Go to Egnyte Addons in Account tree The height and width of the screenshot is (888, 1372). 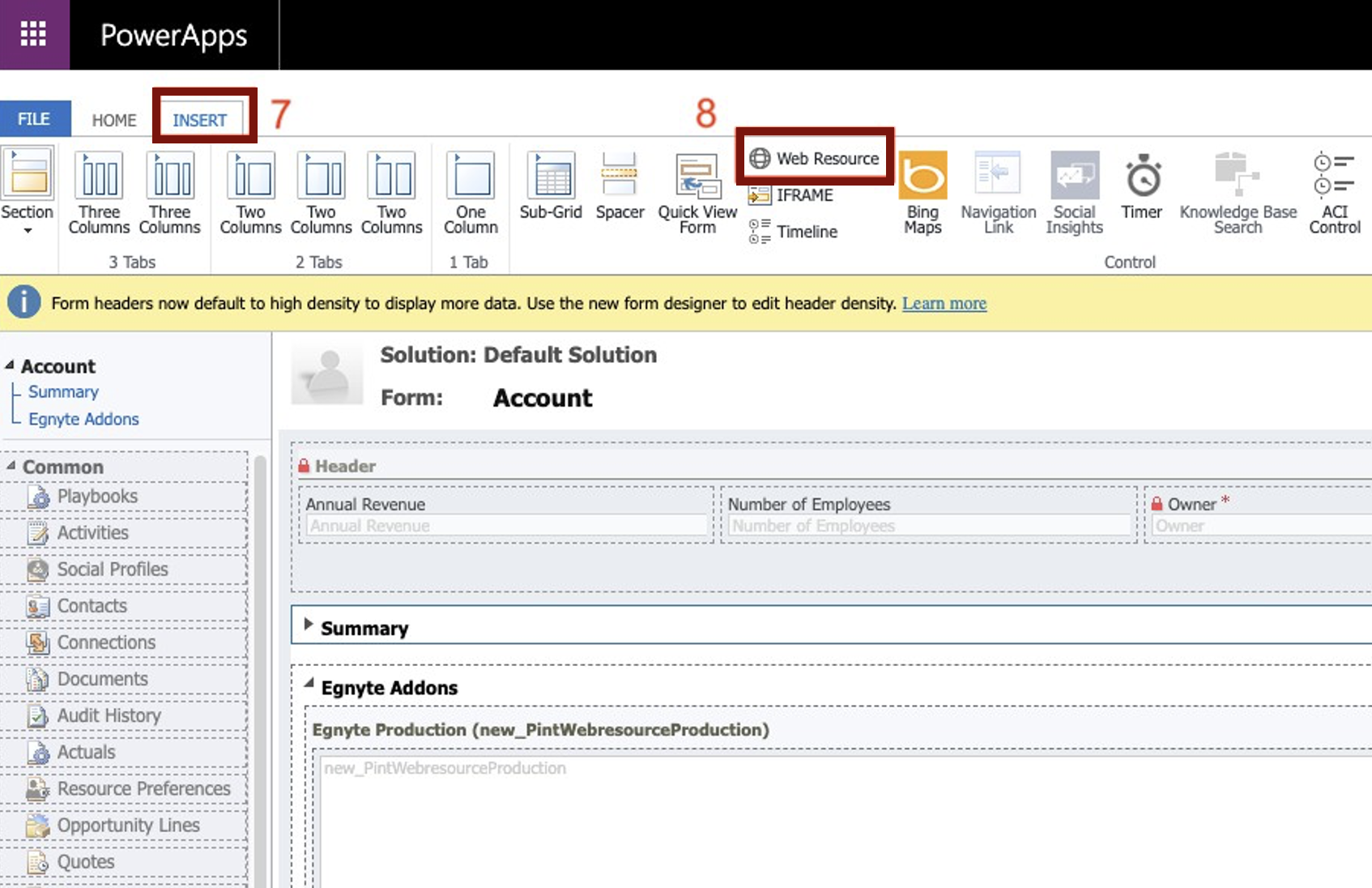tap(83, 419)
